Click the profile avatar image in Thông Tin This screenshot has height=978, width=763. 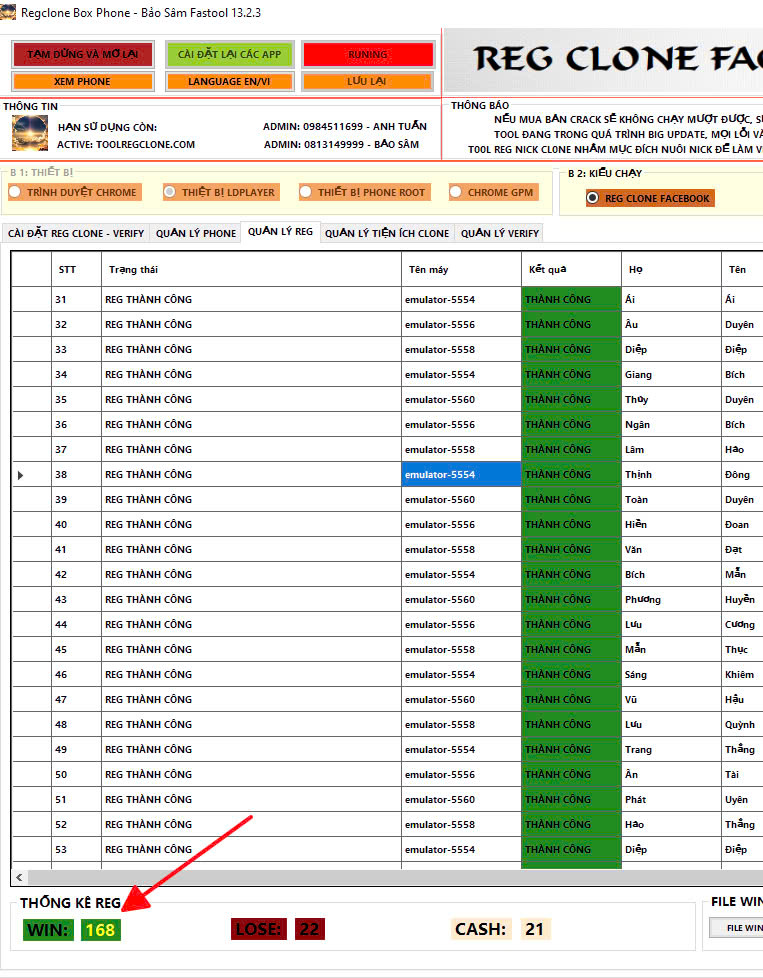[x=29, y=133]
